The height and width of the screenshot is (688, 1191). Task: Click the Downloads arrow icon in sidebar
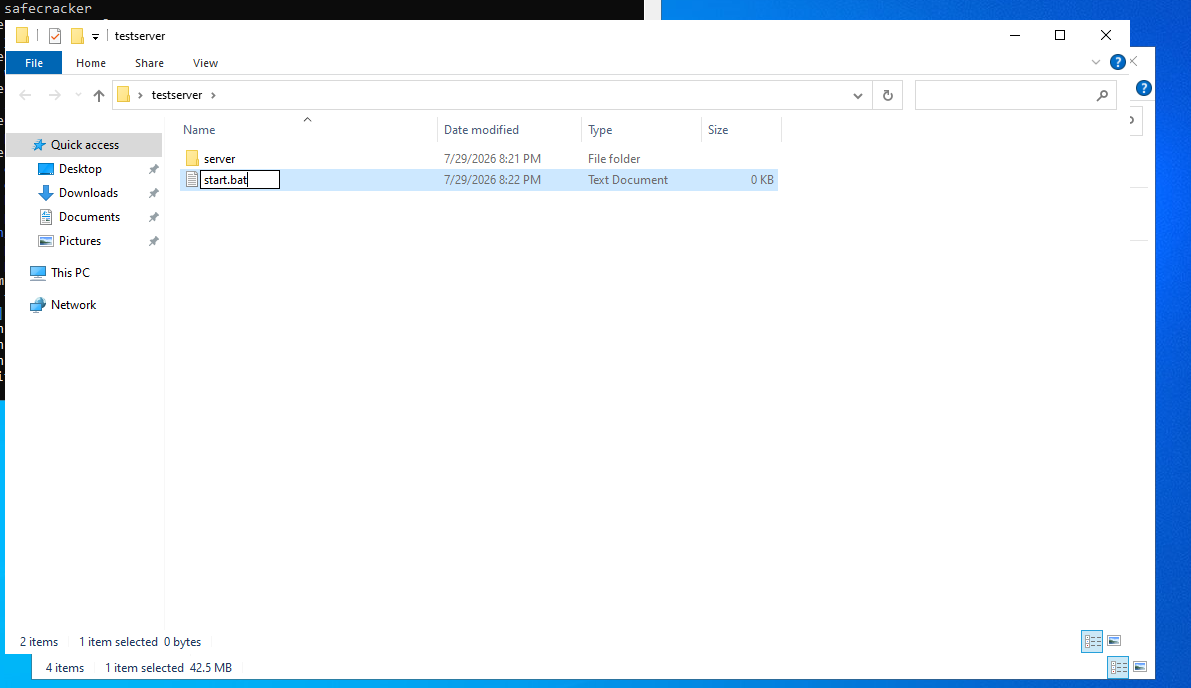click(x=46, y=193)
